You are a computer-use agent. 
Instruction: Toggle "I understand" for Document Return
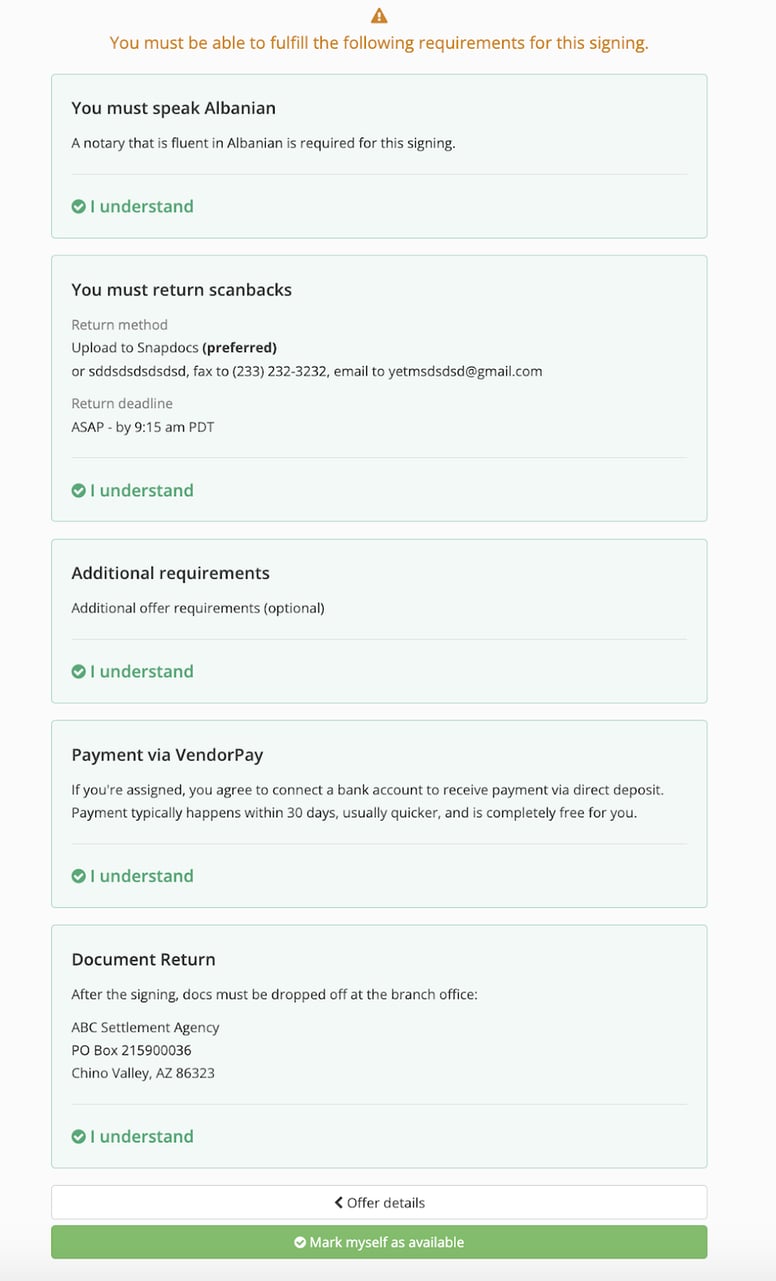133,1137
